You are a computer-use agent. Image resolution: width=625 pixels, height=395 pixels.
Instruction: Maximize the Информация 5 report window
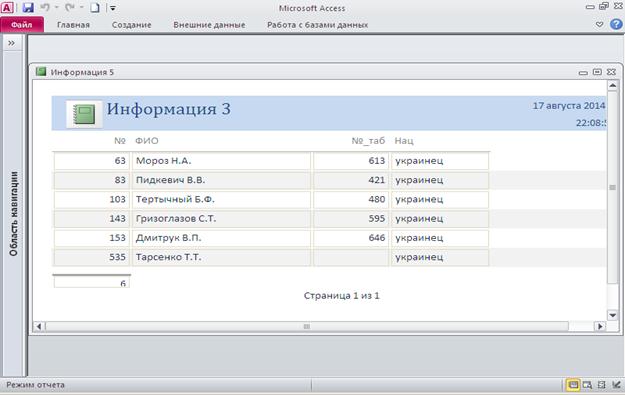click(x=597, y=72)
